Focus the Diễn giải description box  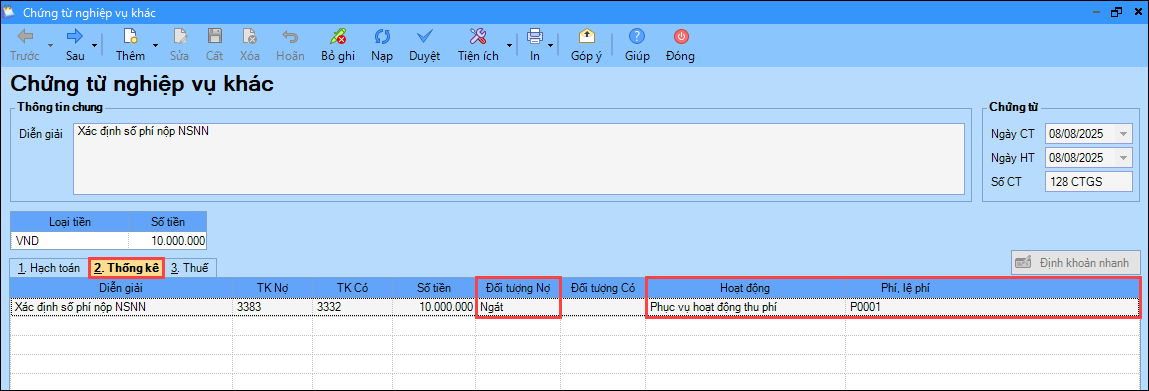[x=518, y=160]
